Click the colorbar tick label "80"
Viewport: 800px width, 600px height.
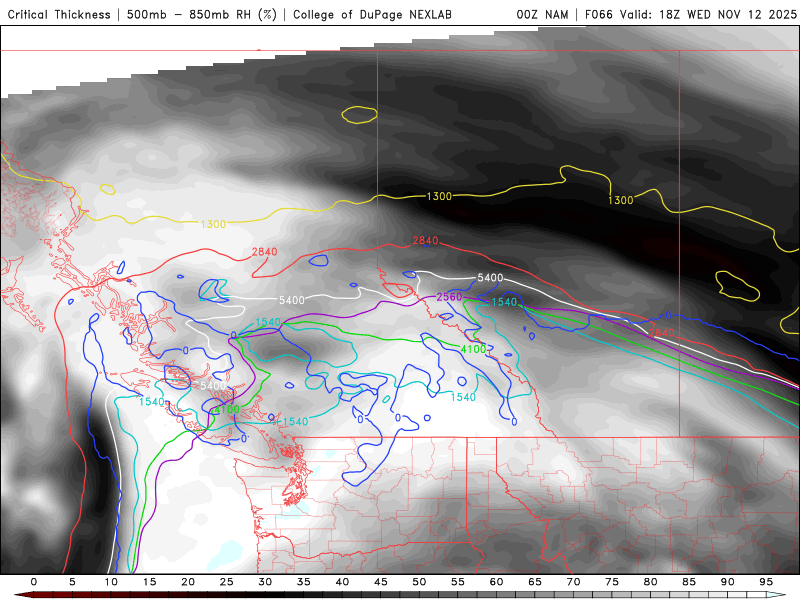tap(651, 582)
